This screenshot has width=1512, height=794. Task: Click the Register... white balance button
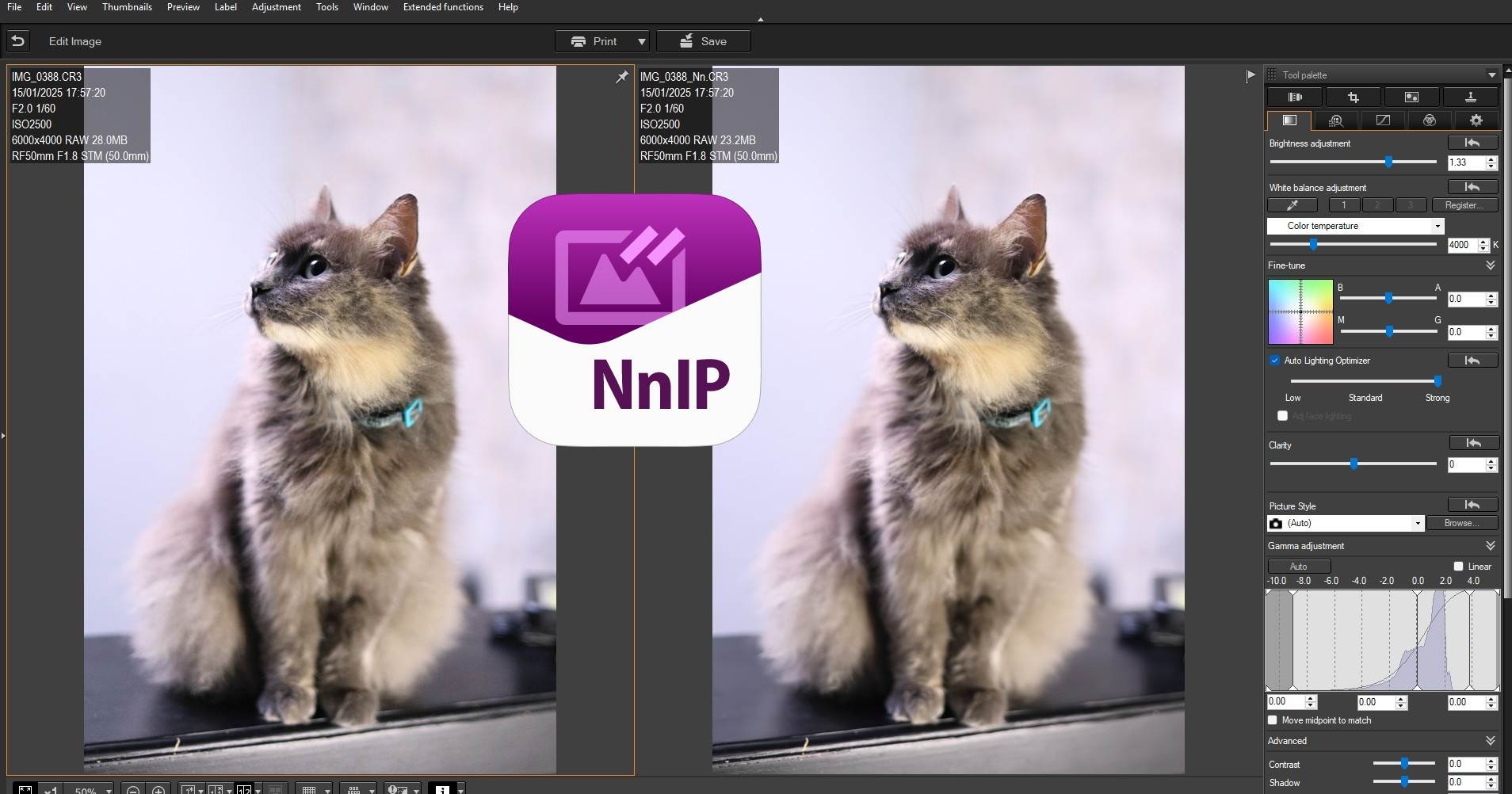point(1464,205)
